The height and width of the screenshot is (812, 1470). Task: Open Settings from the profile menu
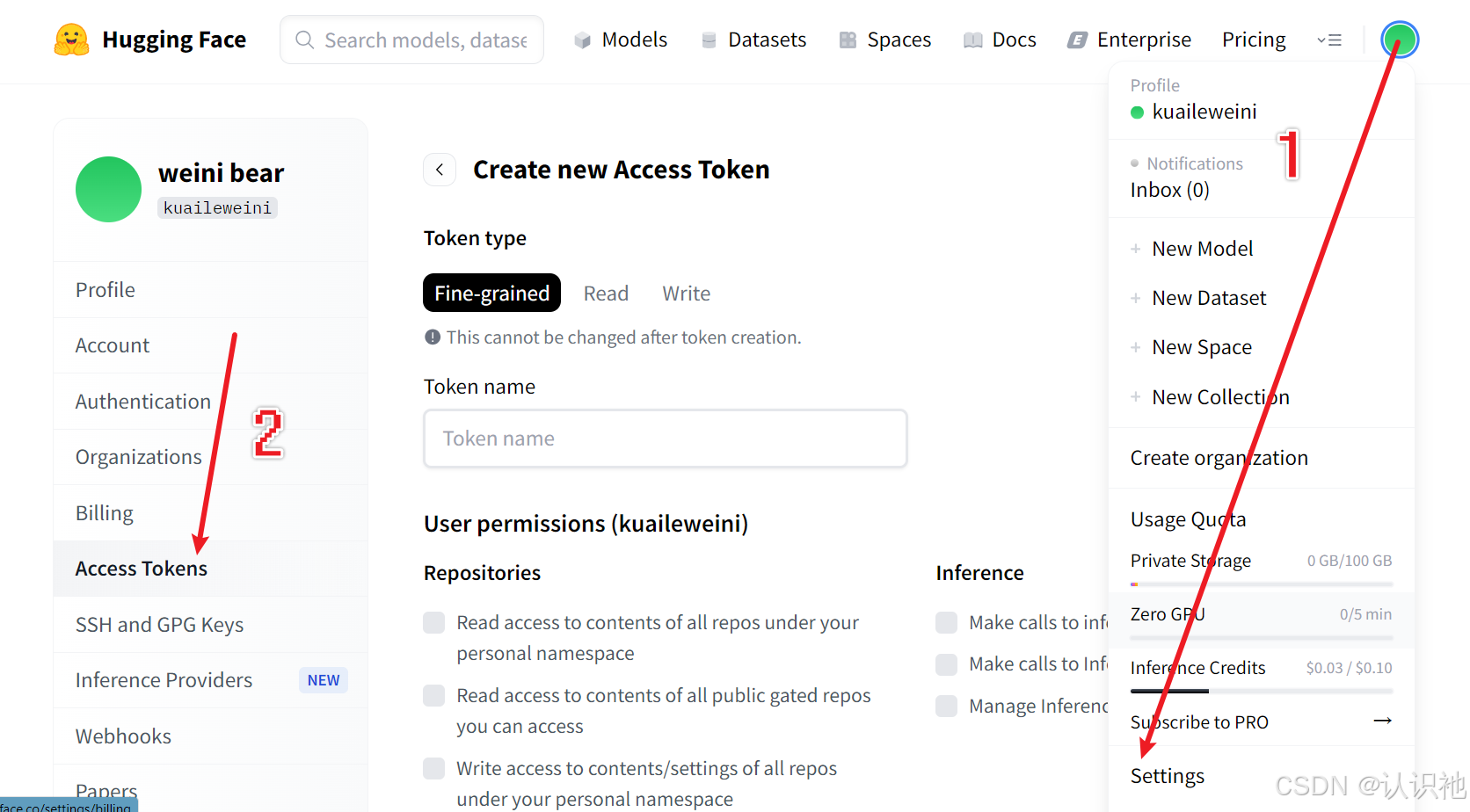click(x=1167, y=776)
